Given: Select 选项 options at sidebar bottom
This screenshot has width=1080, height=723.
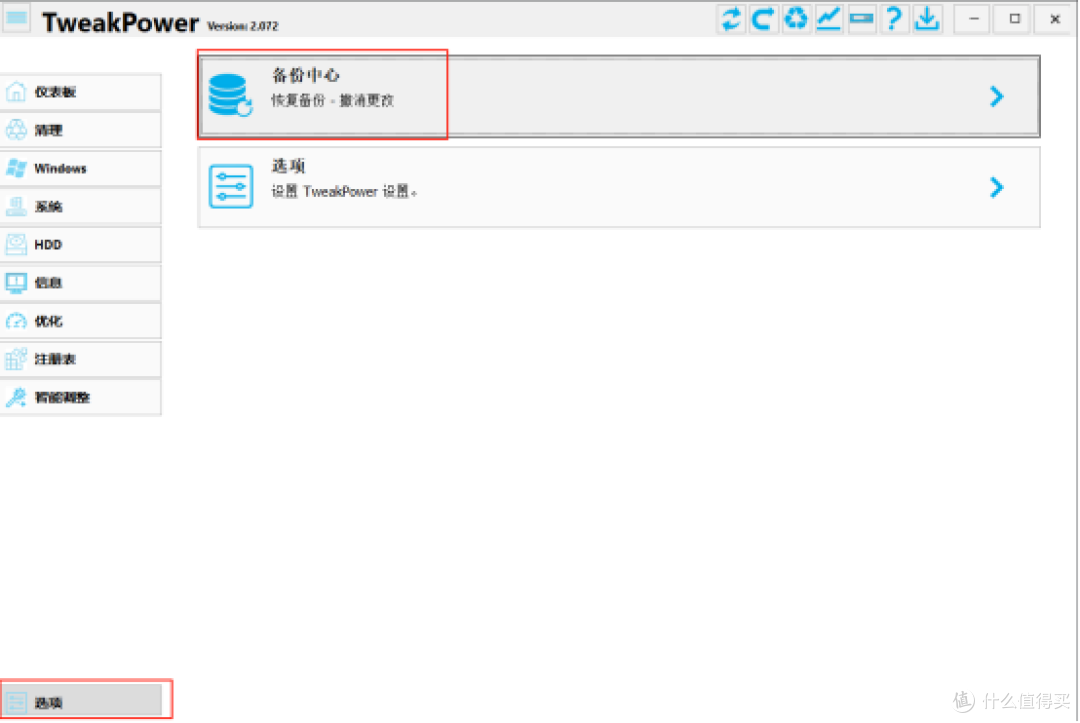Looking at the screenshot, I should [81, 702].
